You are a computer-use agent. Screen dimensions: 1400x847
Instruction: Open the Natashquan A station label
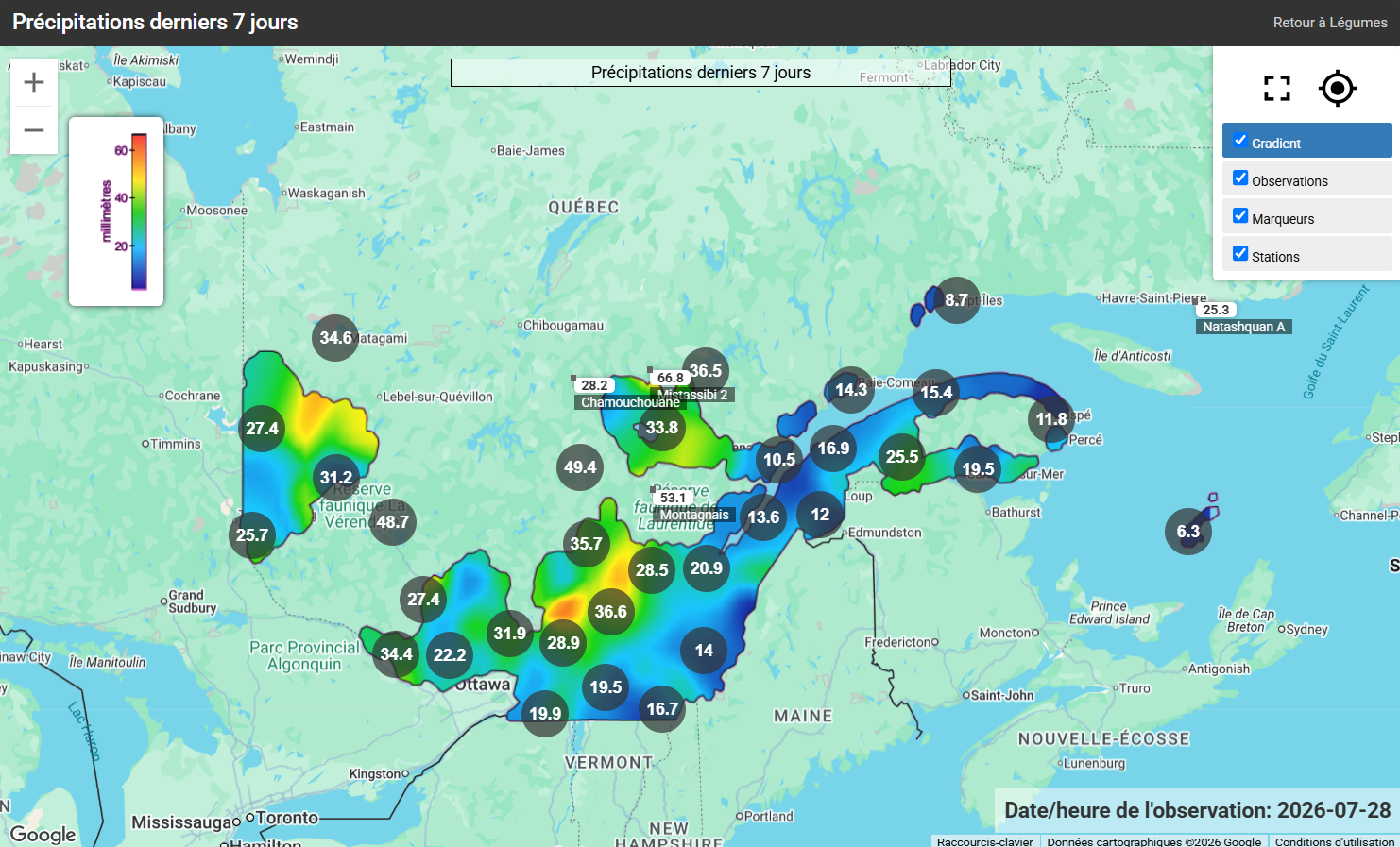click(x=1244, y=327)
